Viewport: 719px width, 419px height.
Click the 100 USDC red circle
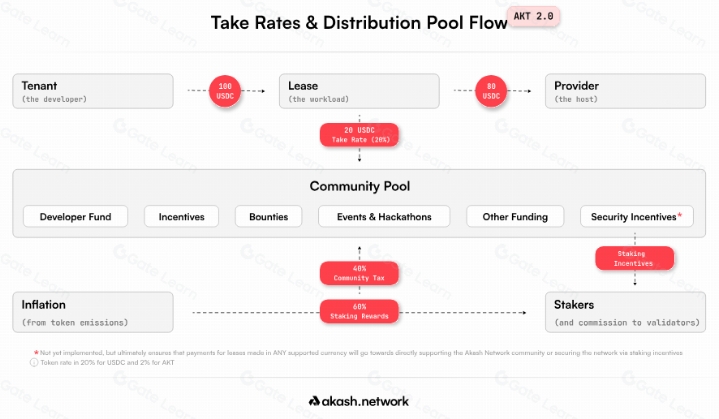tap(225, 91)
